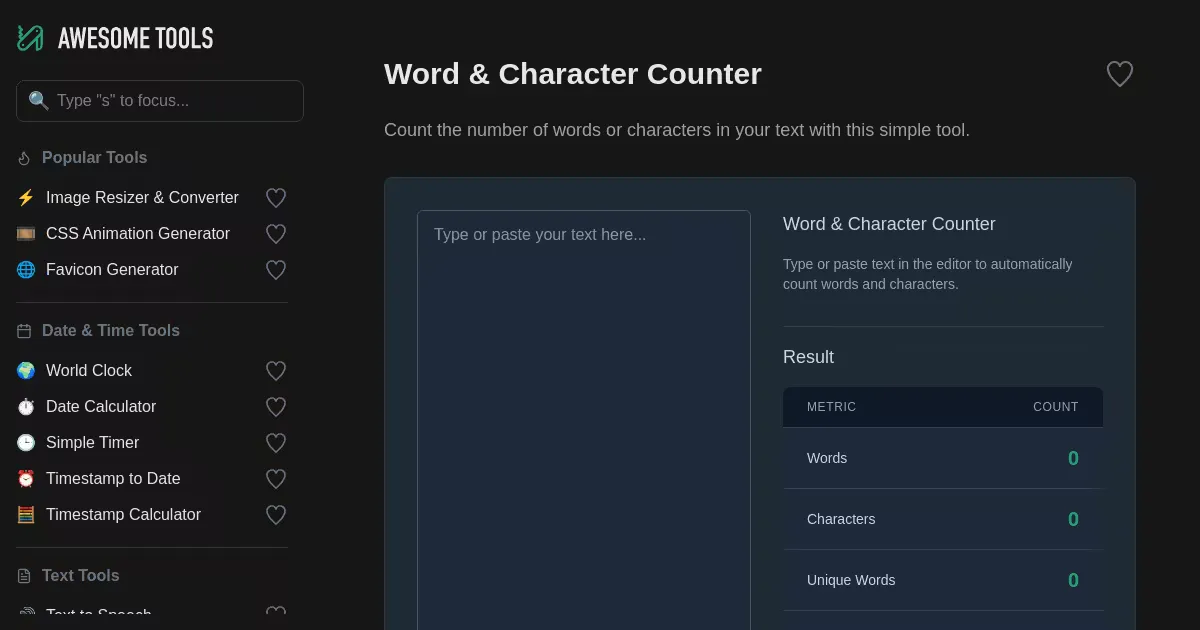This screenshot has height=630, width=1200.
Task: Collapse the Date & Time Tools section
Action: click(x=110, y=331)
